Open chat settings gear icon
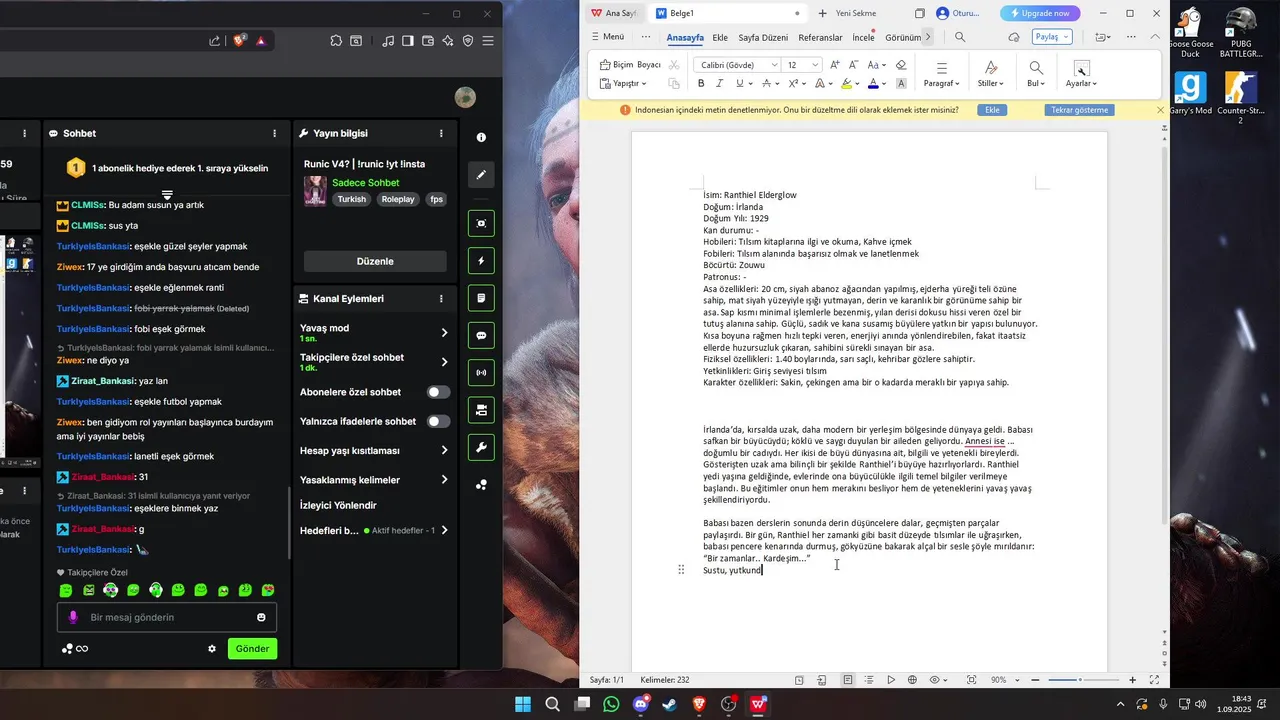 tap(212, 648)
